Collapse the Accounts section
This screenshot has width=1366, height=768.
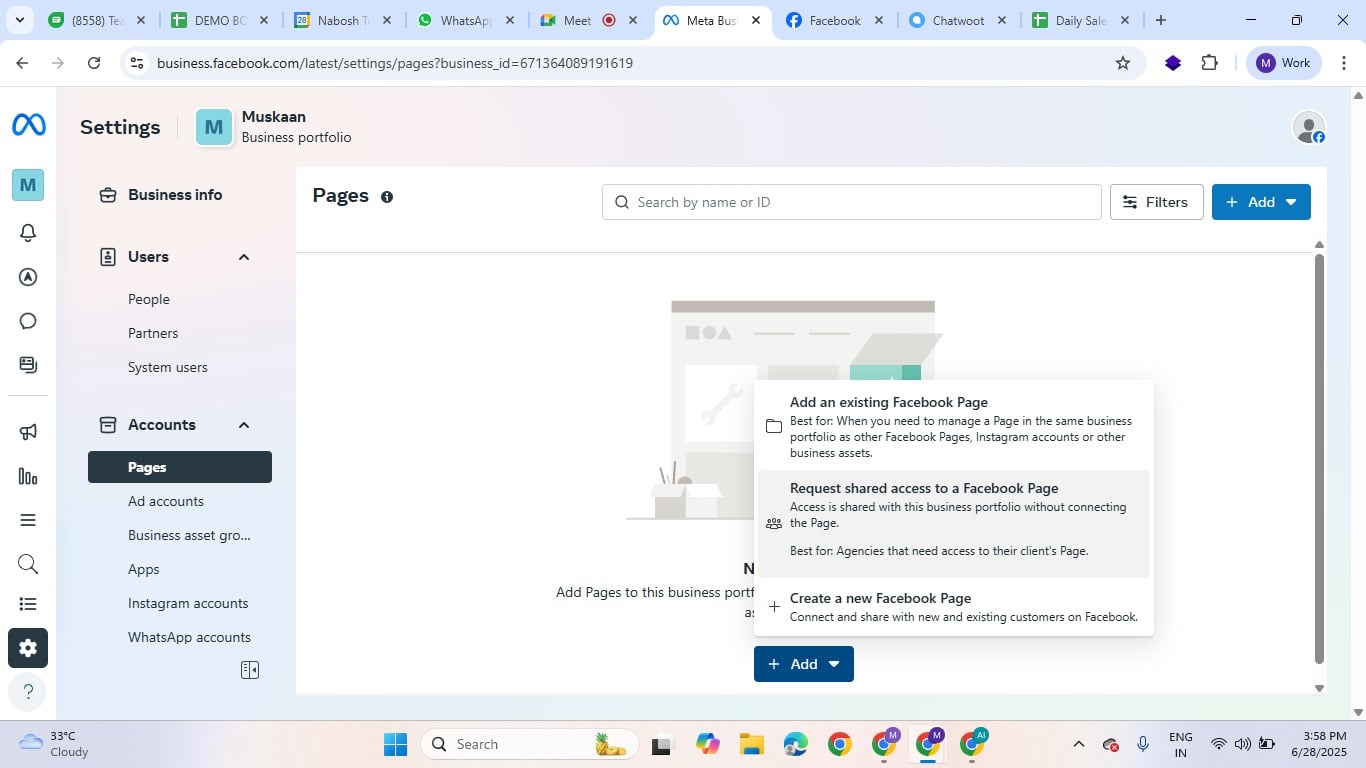coord(243,424)
